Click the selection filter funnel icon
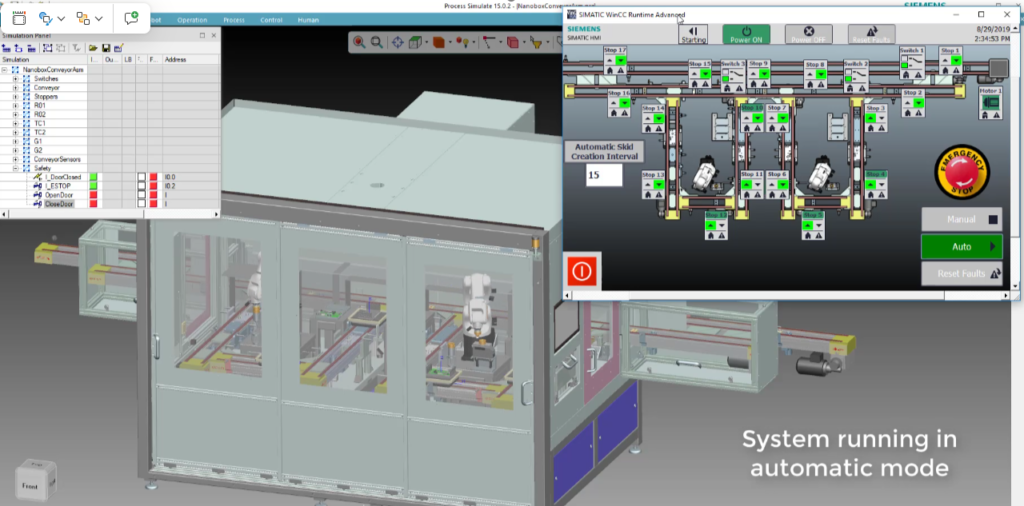Image resolution: width=1024 pixels, height=506 pixels. (x=536, y=42)
